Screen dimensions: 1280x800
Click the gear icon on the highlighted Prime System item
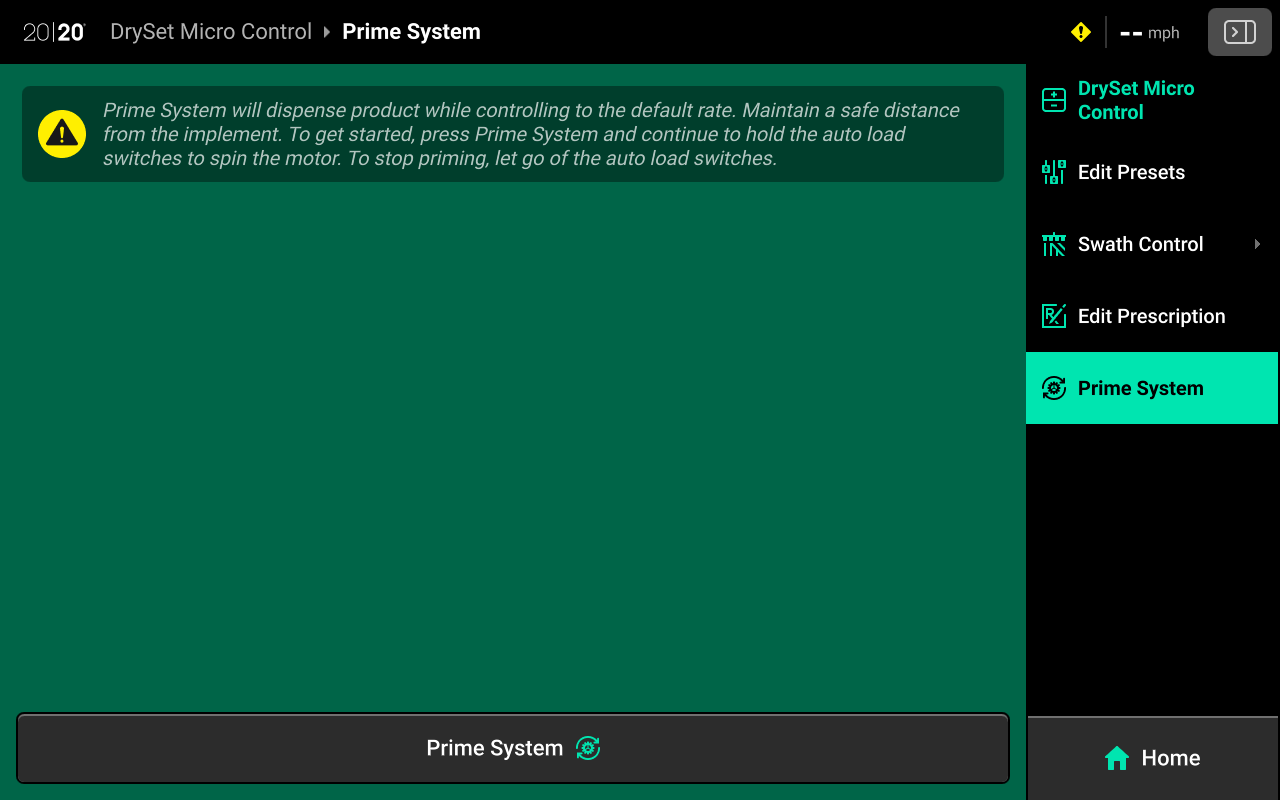click(1054, 388)
